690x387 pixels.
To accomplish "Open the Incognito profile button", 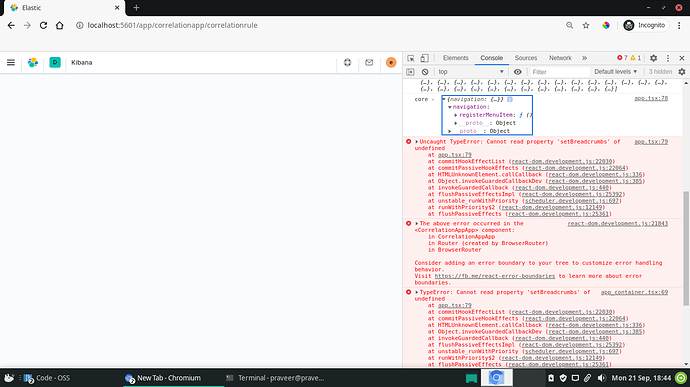I will [x=644, y=26].
